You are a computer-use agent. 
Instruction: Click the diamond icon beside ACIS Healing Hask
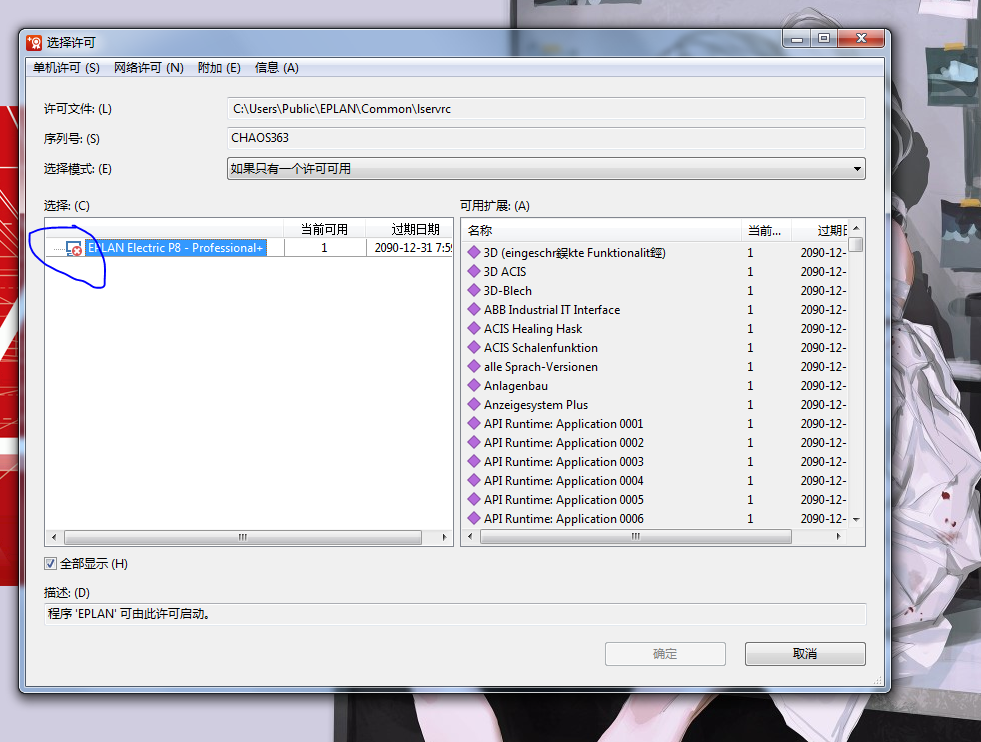click(474, 328)
